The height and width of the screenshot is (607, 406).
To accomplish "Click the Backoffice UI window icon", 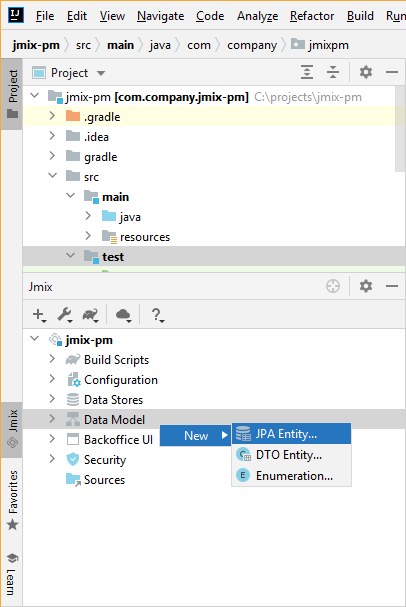I will 73,439.
